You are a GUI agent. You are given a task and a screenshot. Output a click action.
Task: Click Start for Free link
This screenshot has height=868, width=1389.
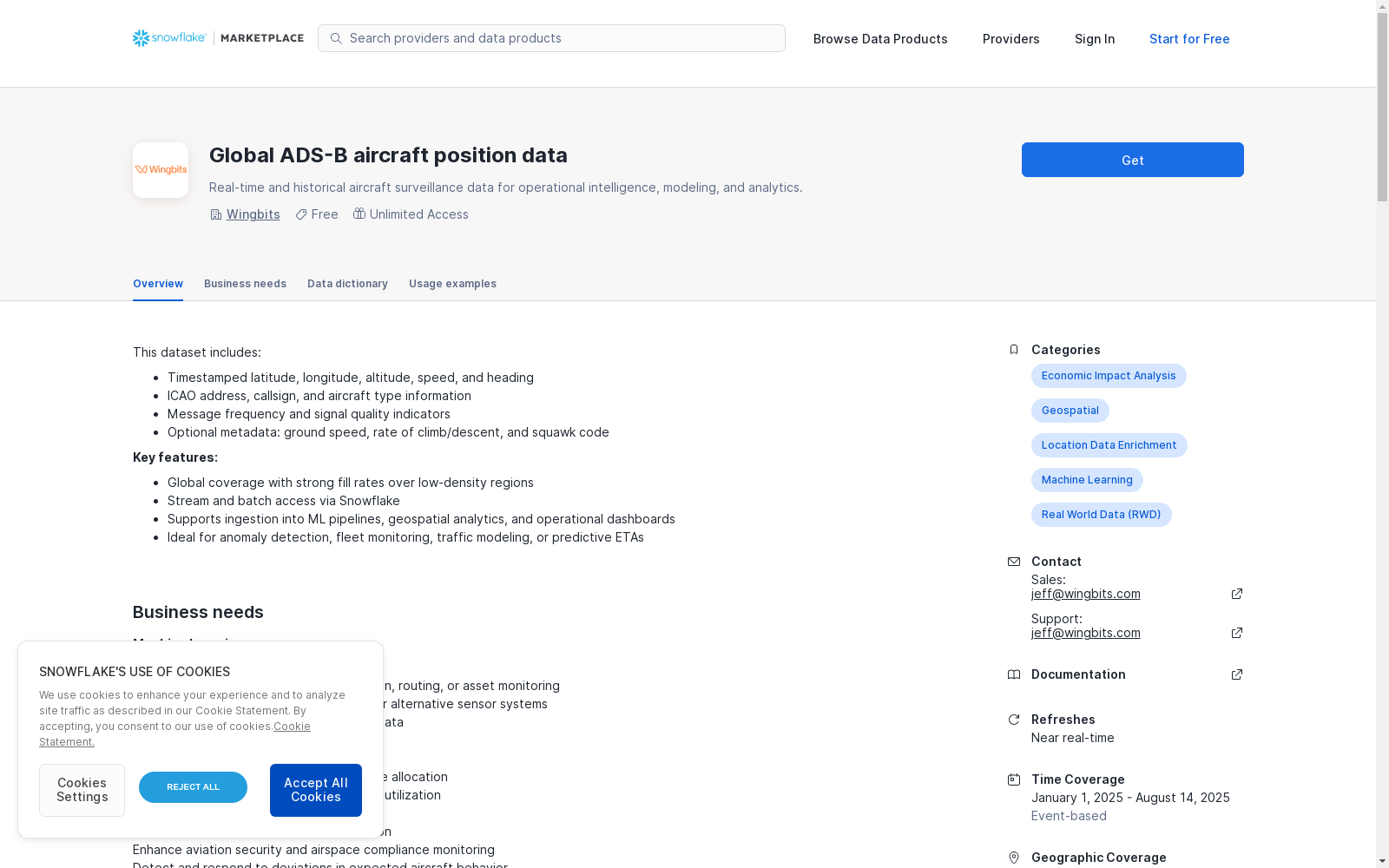tap(1189, 39)
